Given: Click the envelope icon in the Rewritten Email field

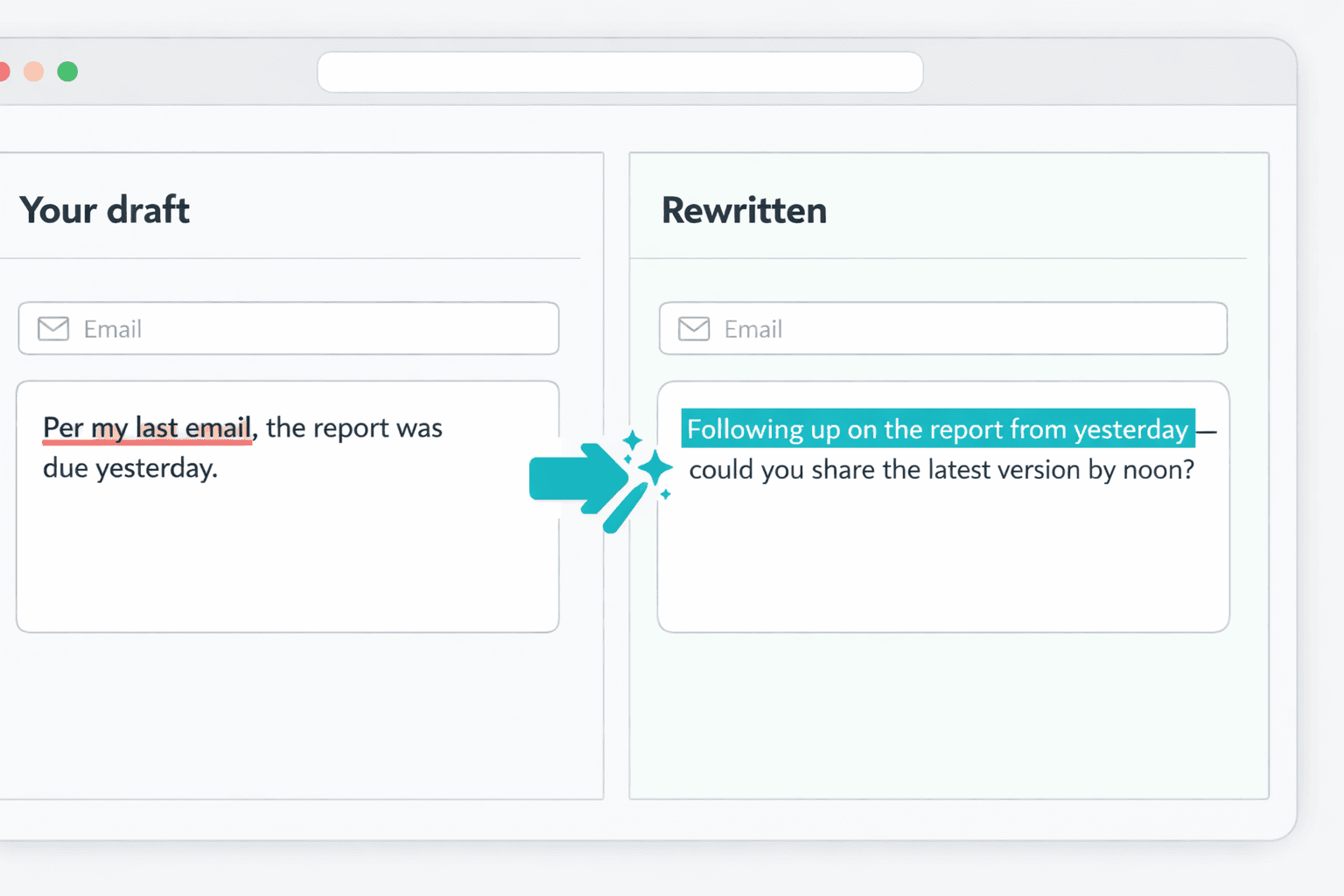Looking at the screenshot, I should (x=694, y=329).
